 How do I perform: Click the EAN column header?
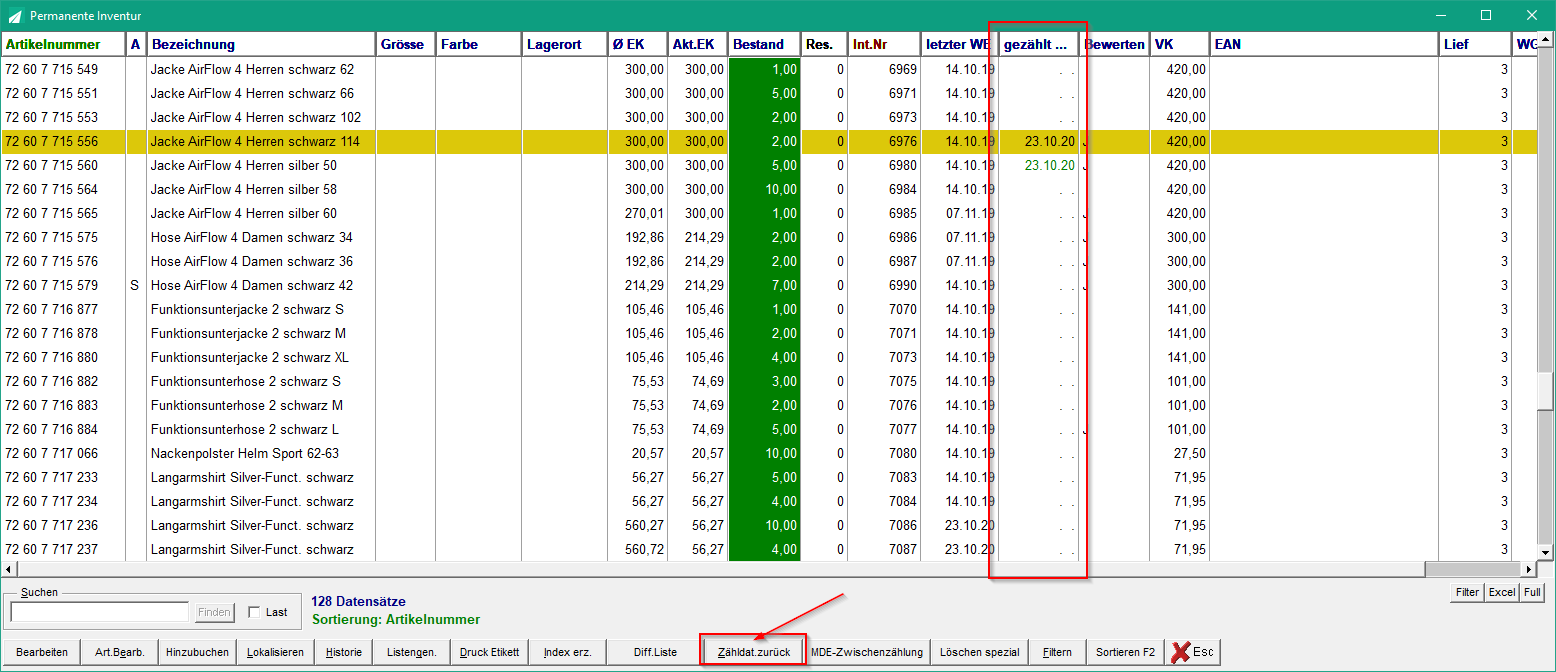[x=1324, y=44]
